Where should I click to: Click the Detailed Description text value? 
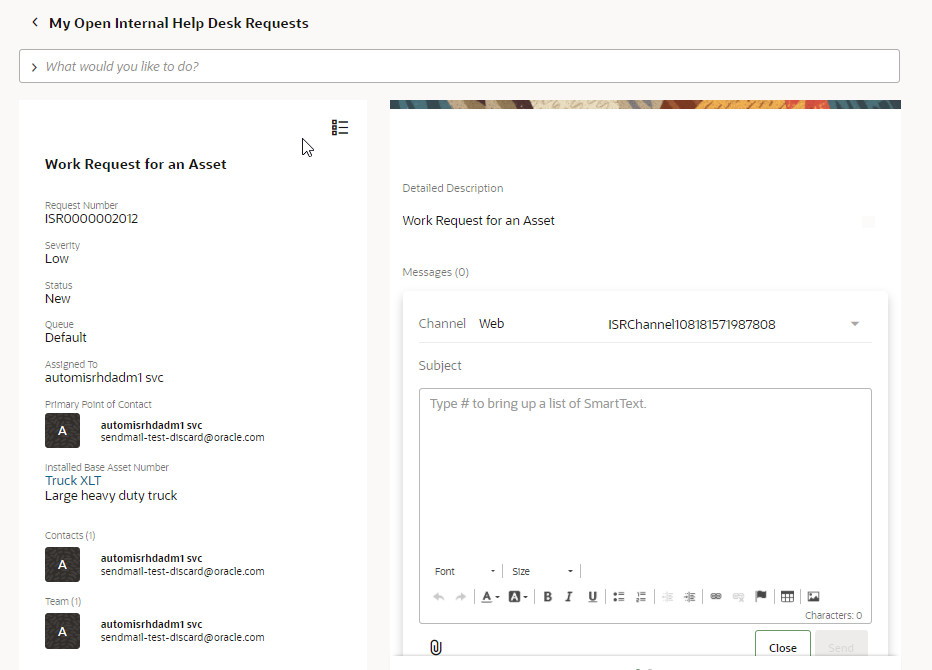click(x=478, y=221)
